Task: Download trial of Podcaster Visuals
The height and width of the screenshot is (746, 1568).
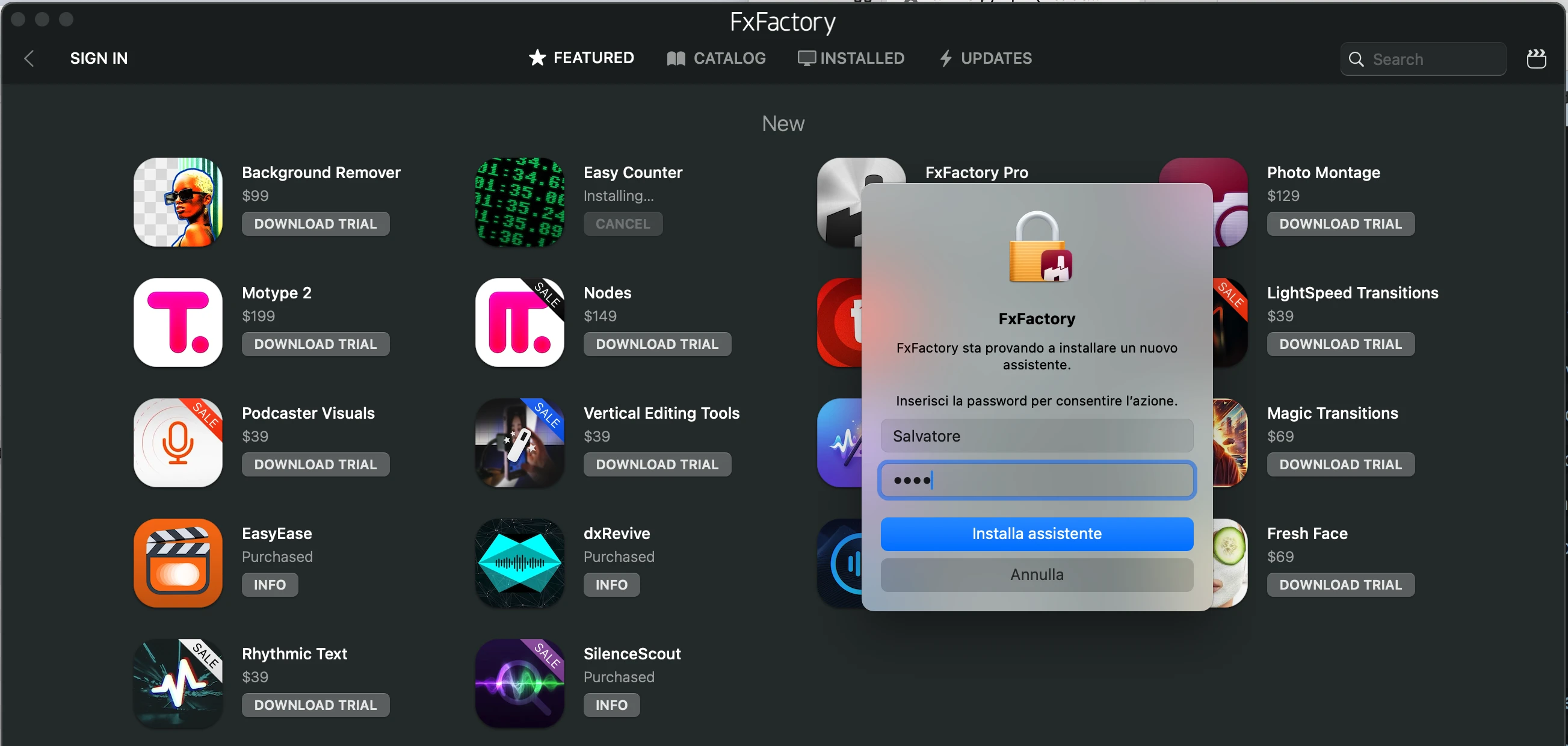Action: (315, 464)
